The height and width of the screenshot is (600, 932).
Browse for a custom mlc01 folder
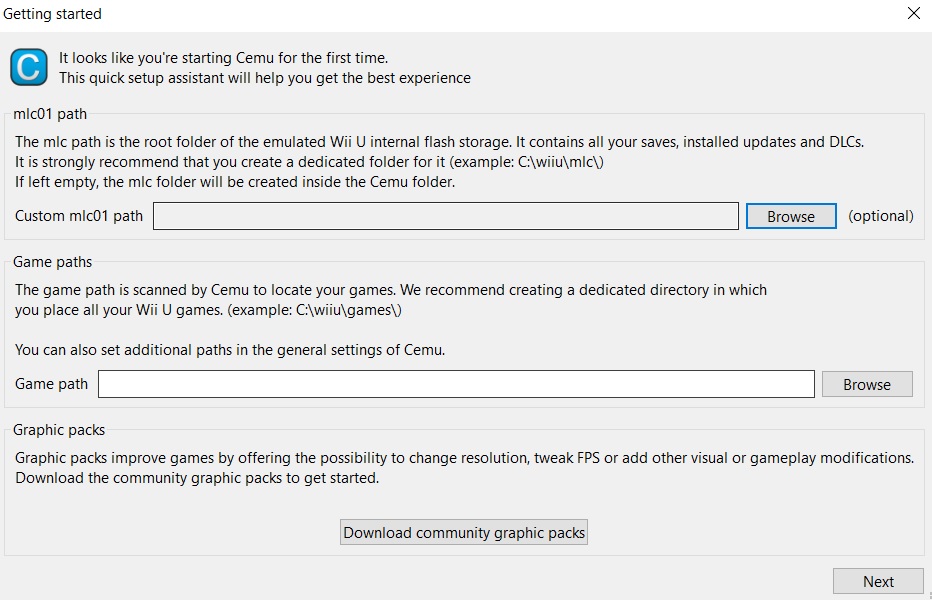click(x=790, y=216)
